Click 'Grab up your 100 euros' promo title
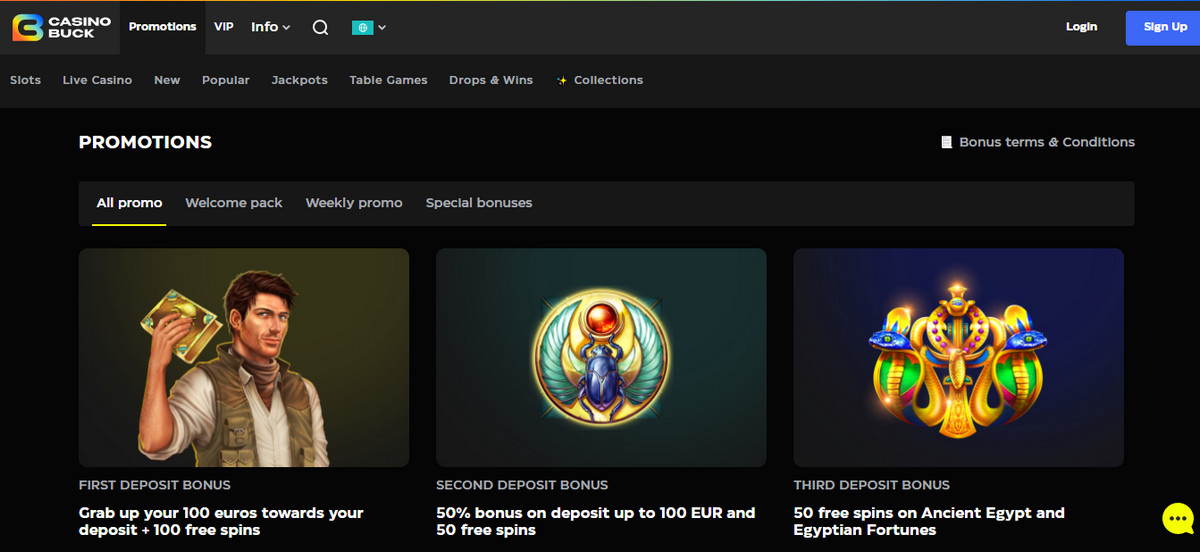 point(221,521)
